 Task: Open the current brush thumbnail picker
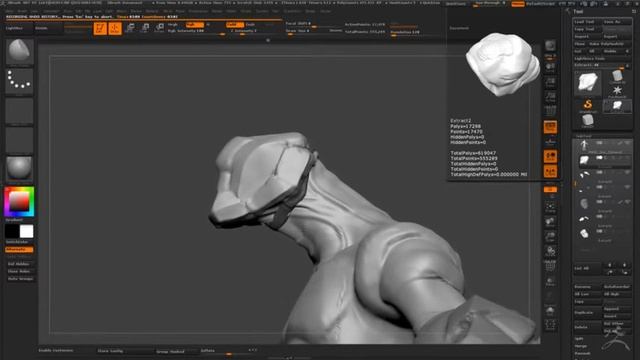tap(19, 52)
